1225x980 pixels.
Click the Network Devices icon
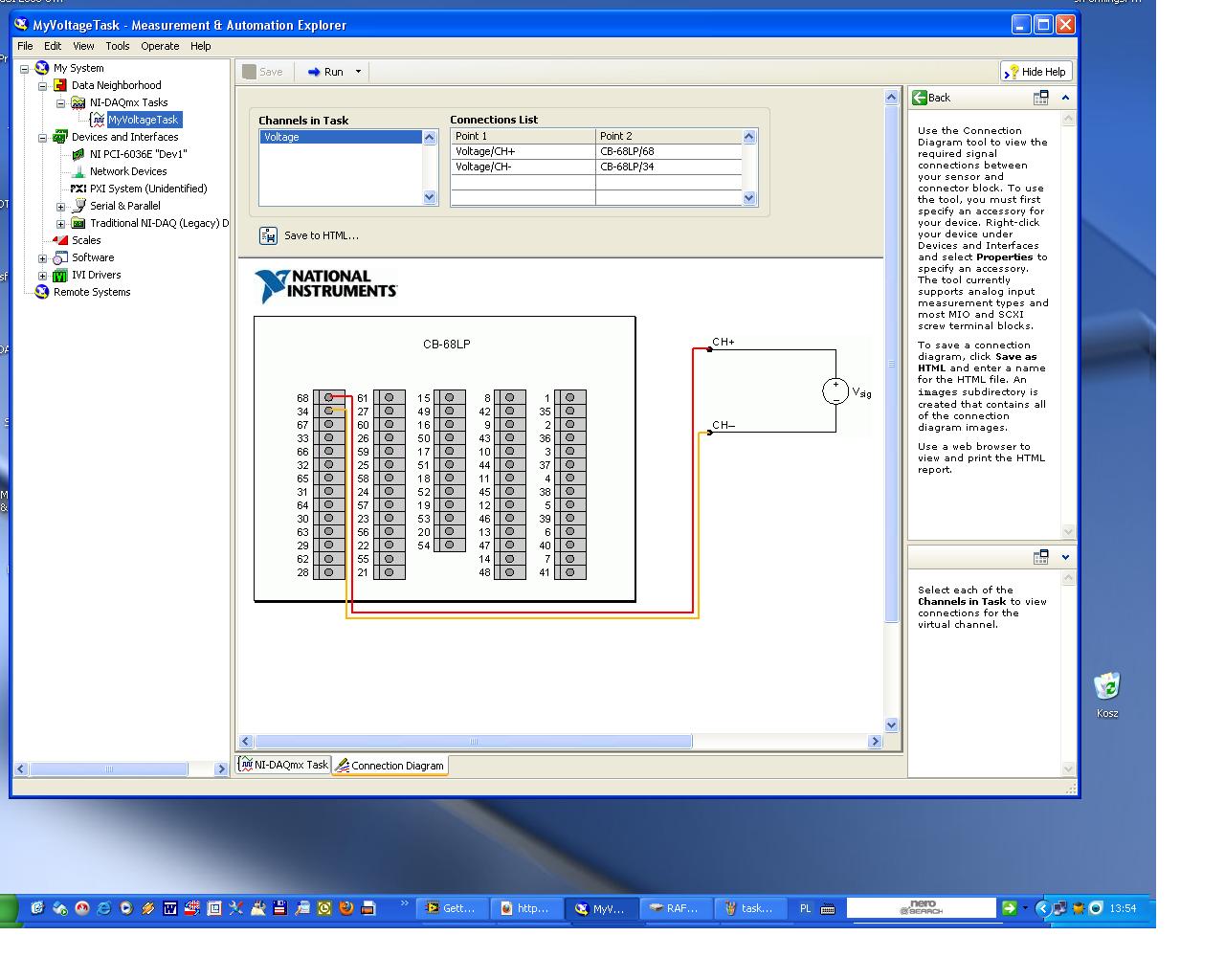(78, 171)
